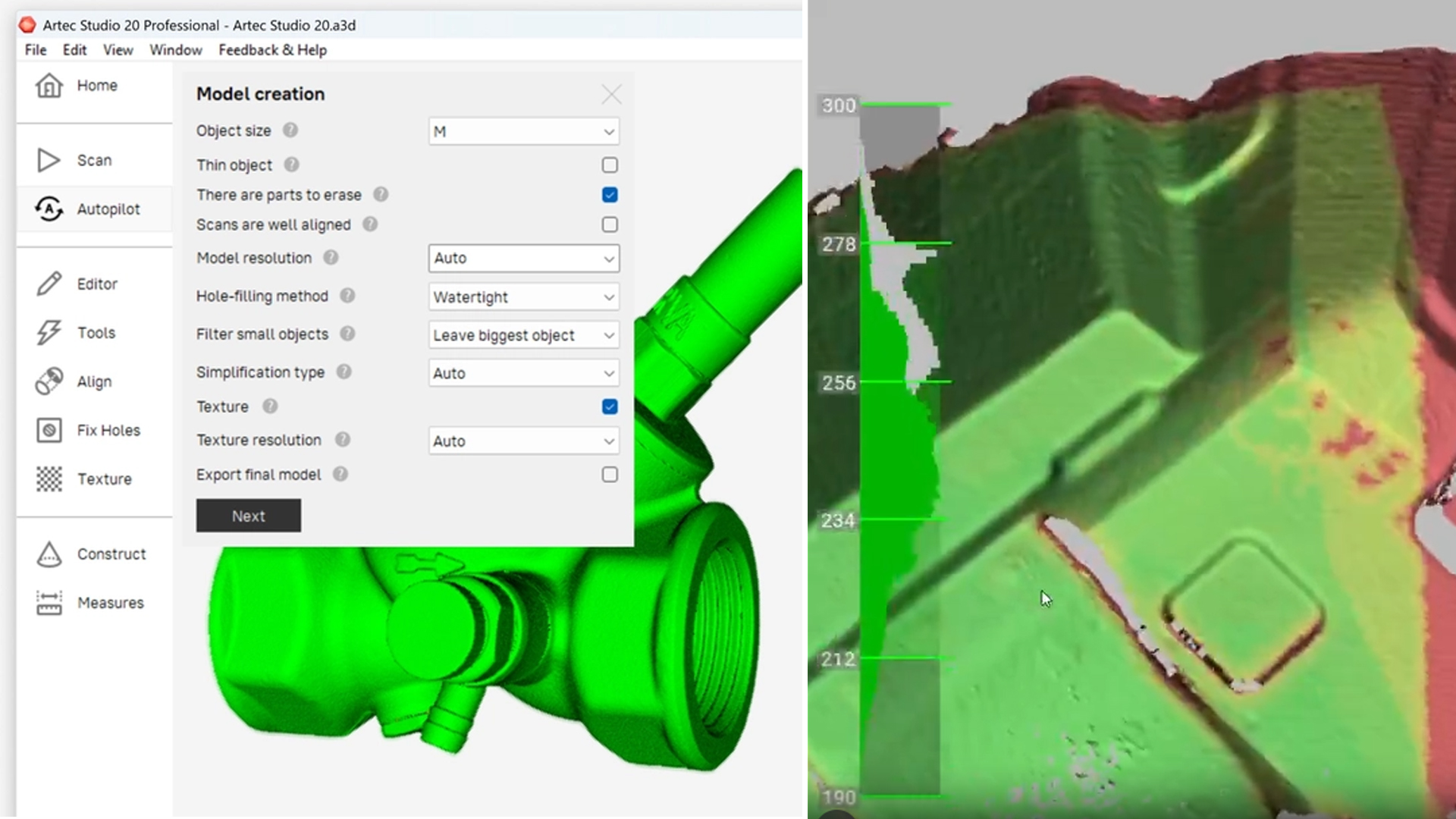Click the 256 marker on histogram scale
The height and width of the screenshot is (819, 1456).
coord(839,382)
